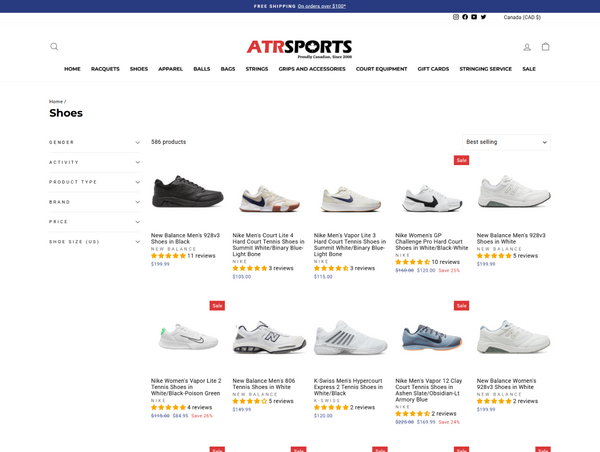600x452 pixels.
Task: Click the ATR Sports logo
Action: (299, 49)
